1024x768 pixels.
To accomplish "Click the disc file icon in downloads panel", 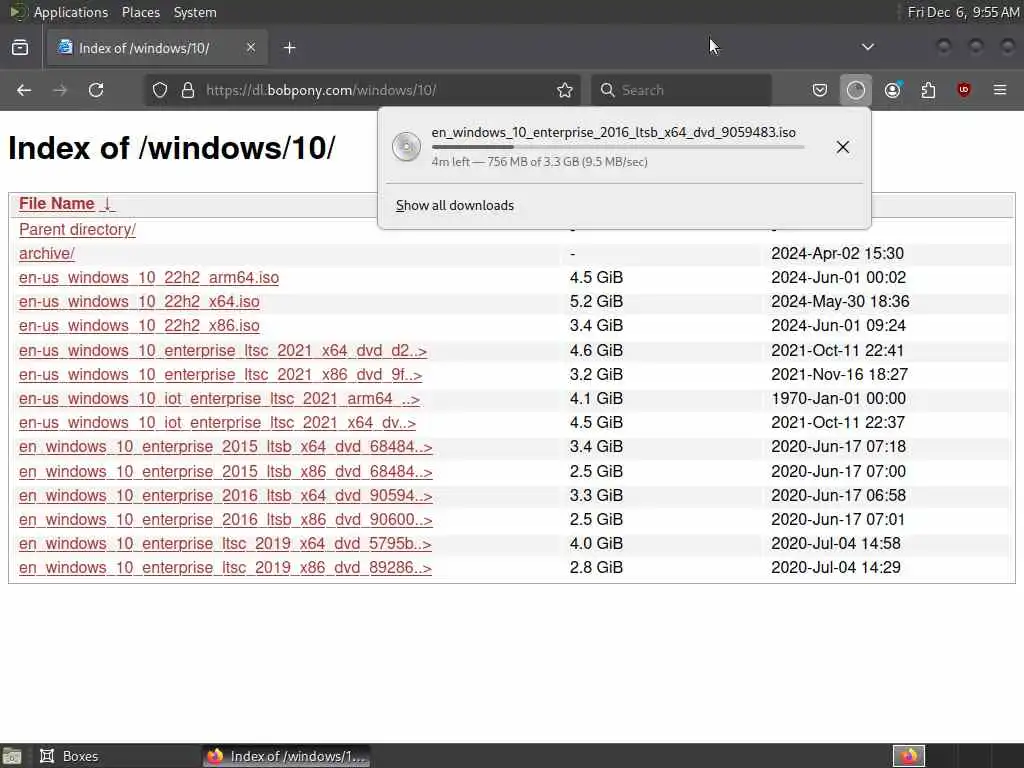I will [406, 146].
